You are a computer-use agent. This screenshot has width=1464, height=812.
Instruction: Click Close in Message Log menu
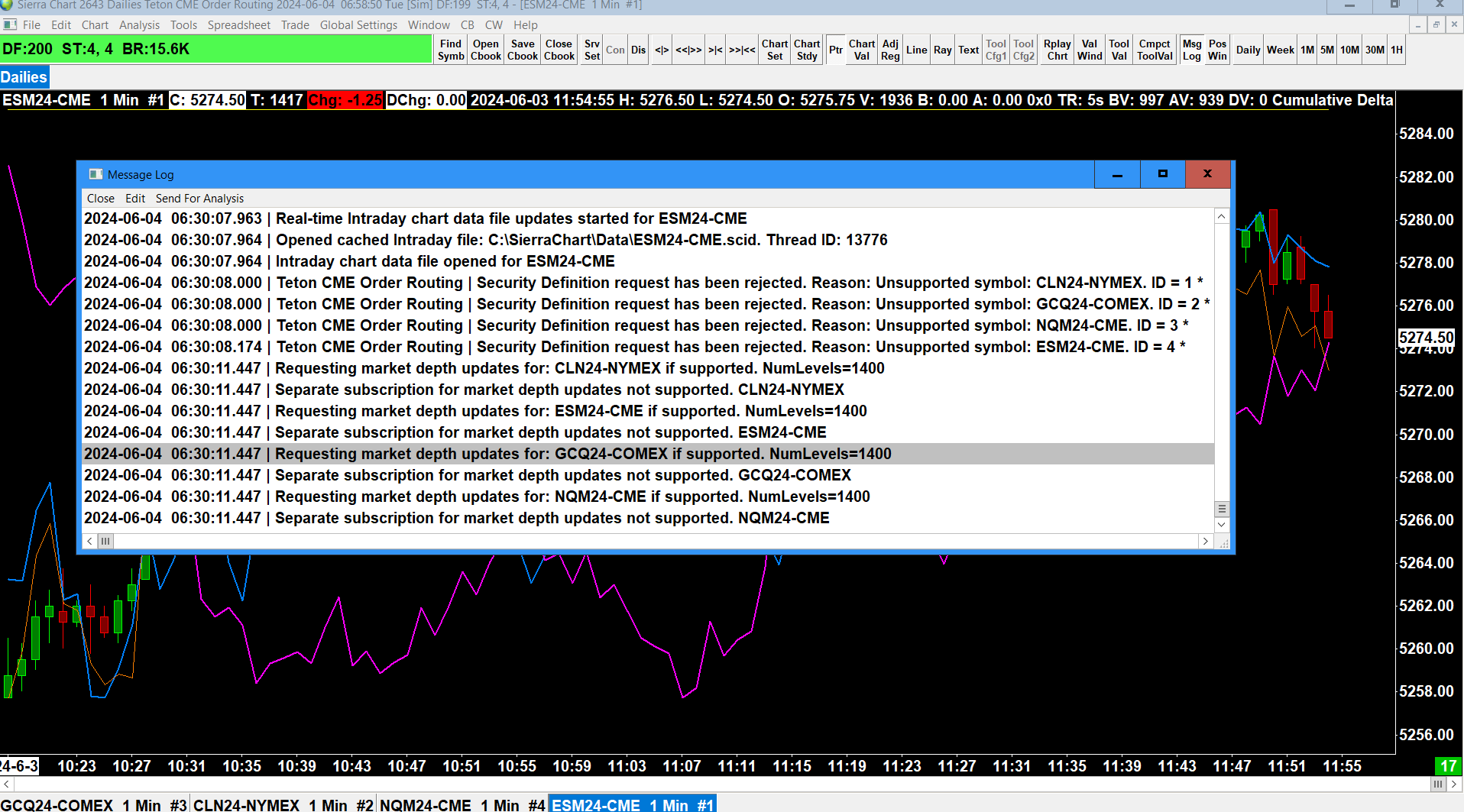[x=100, y=199]
